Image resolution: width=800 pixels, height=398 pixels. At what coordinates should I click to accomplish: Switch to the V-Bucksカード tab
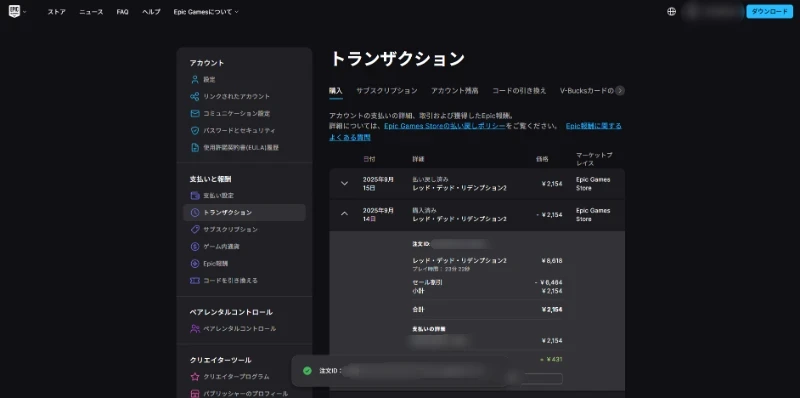(x=587, y=91)
